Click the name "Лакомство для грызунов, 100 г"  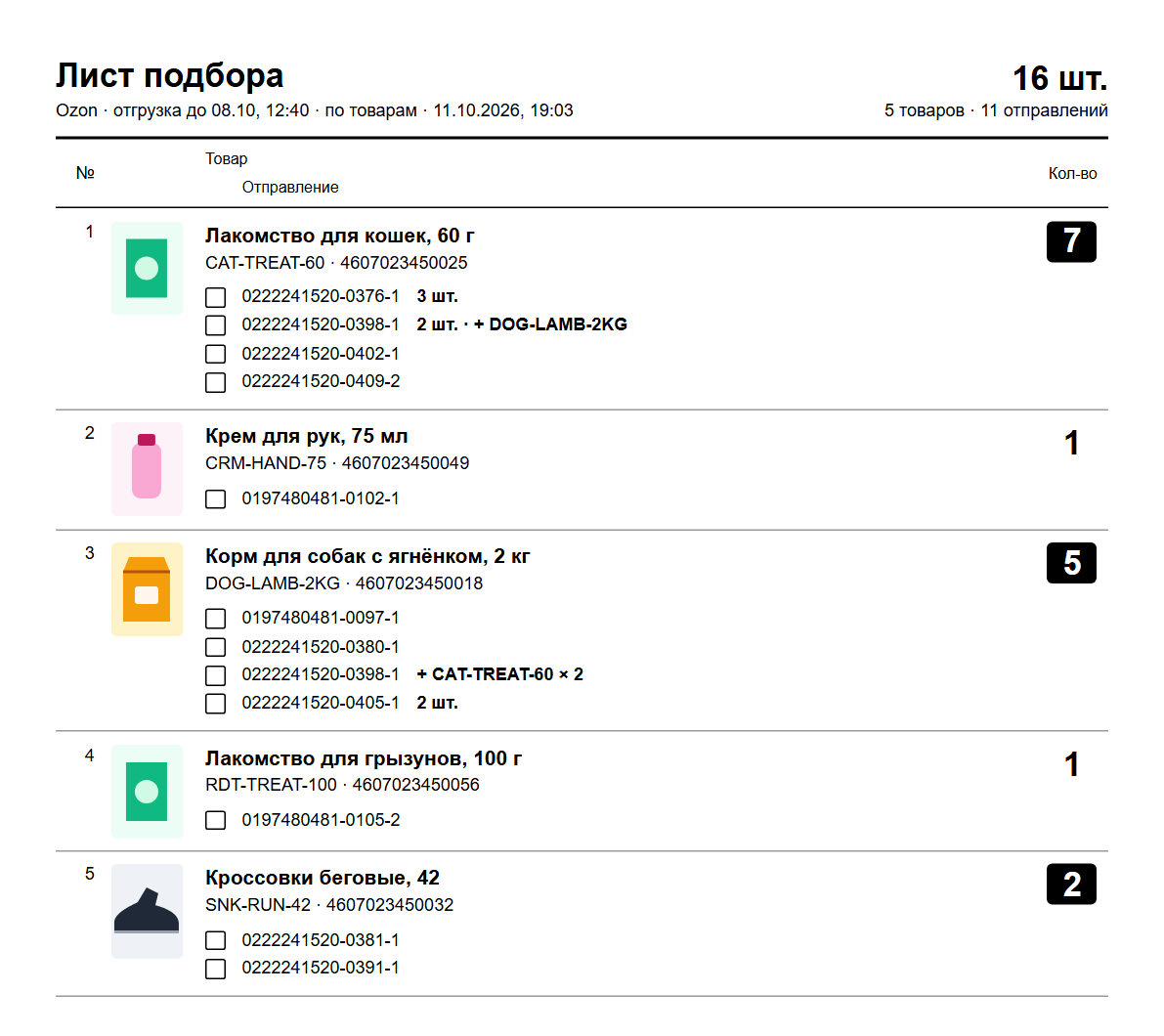pos(364,758)
